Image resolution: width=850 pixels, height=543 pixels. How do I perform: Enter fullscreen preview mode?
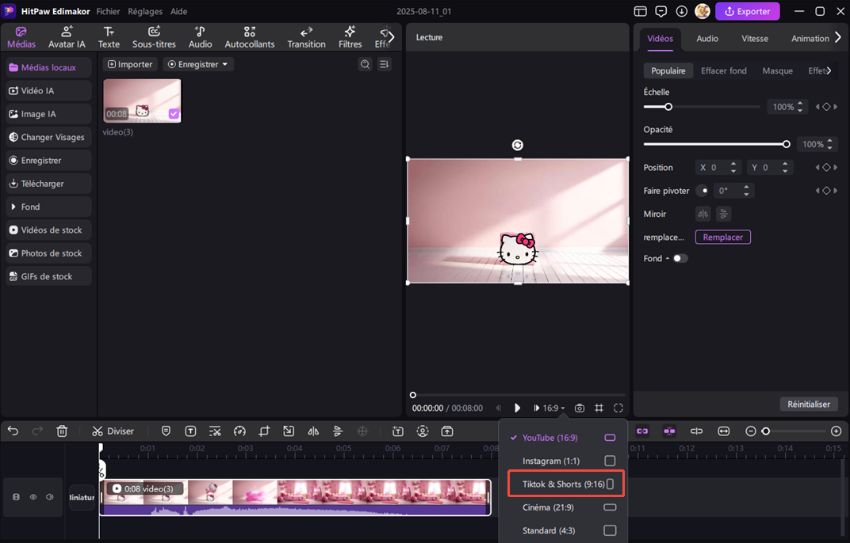(x=618, y=408)
